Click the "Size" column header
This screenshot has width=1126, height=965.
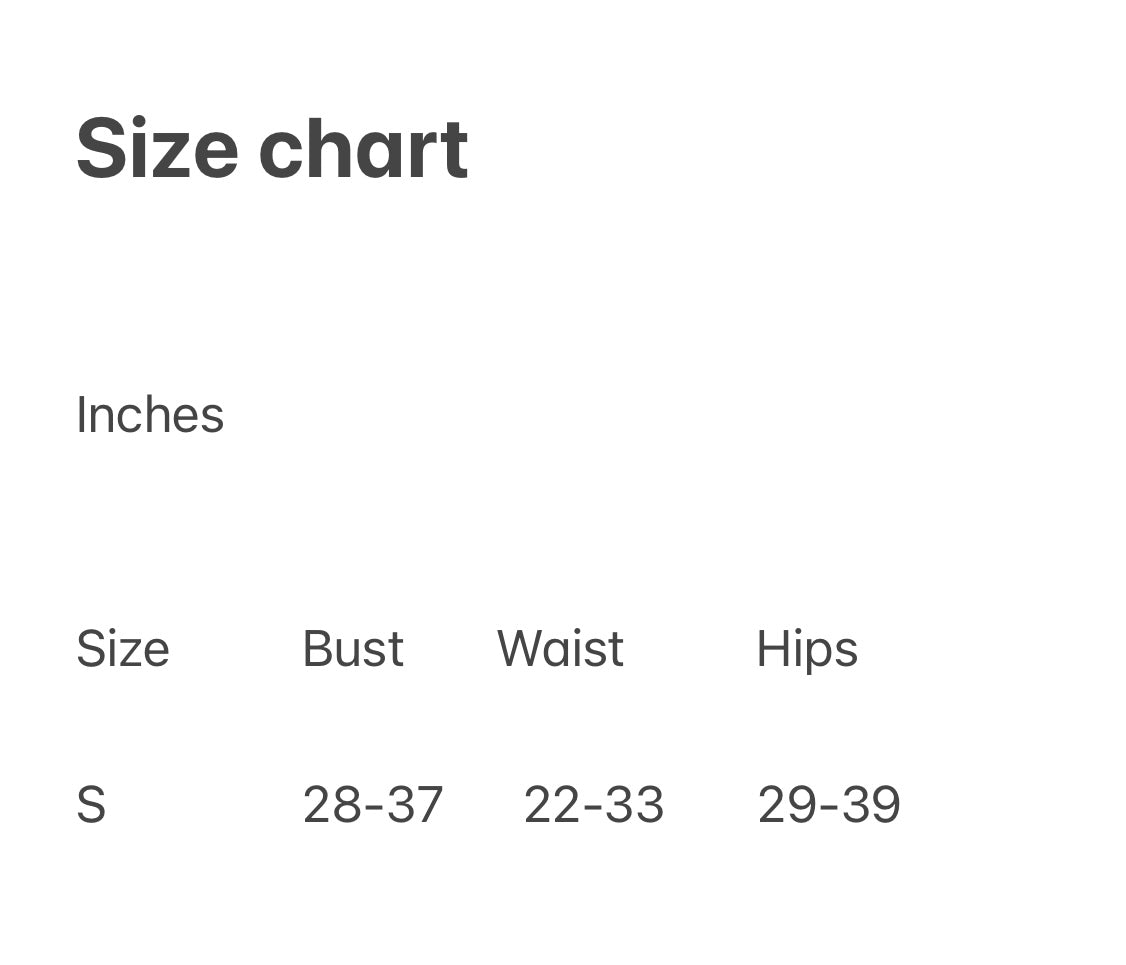click(123, 649)
